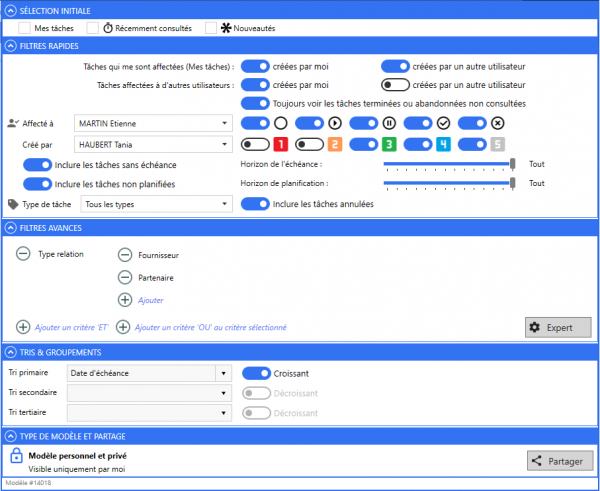Collapse the TRIS & GROUPEMENTS section chevron
600x491 pixels.
11,352
